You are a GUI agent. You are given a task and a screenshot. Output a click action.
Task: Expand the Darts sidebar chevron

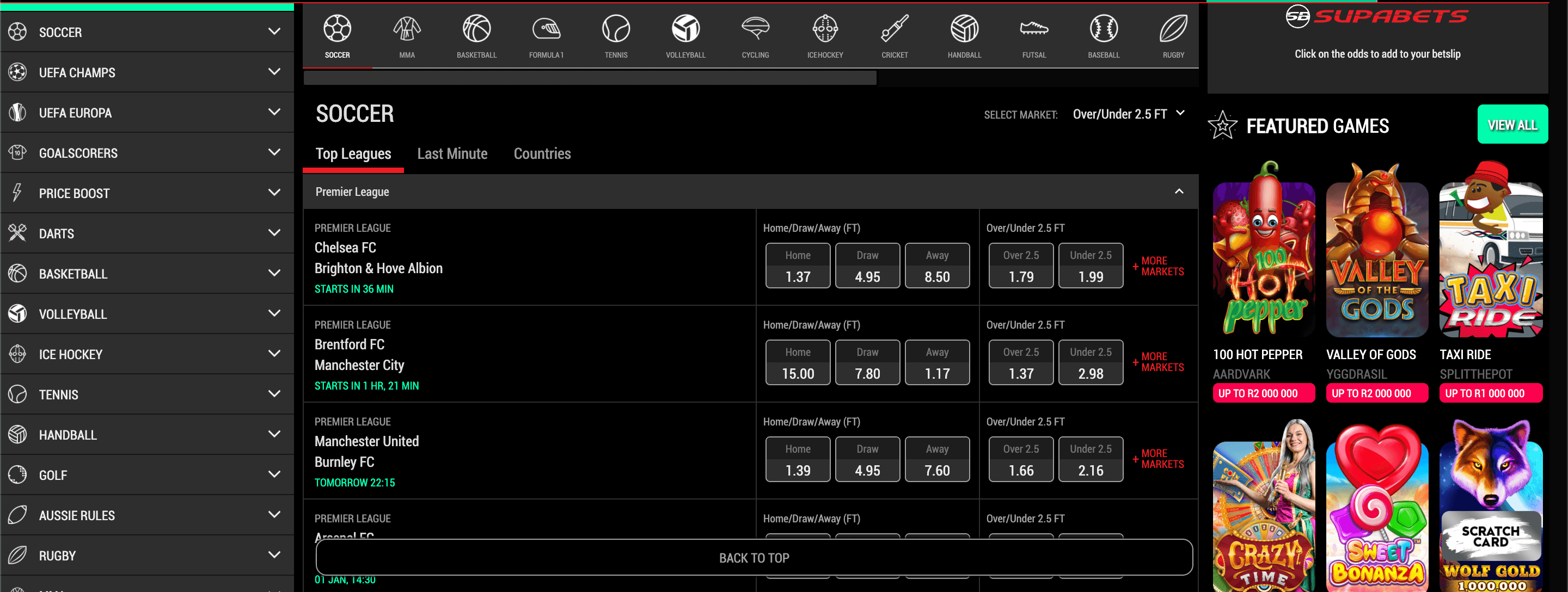click(x=274, y=233)
